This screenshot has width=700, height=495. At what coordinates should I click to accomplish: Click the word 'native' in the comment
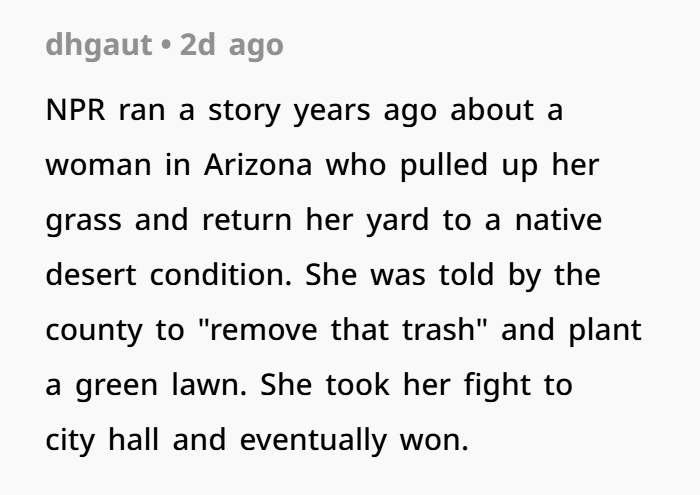point(558,220)
